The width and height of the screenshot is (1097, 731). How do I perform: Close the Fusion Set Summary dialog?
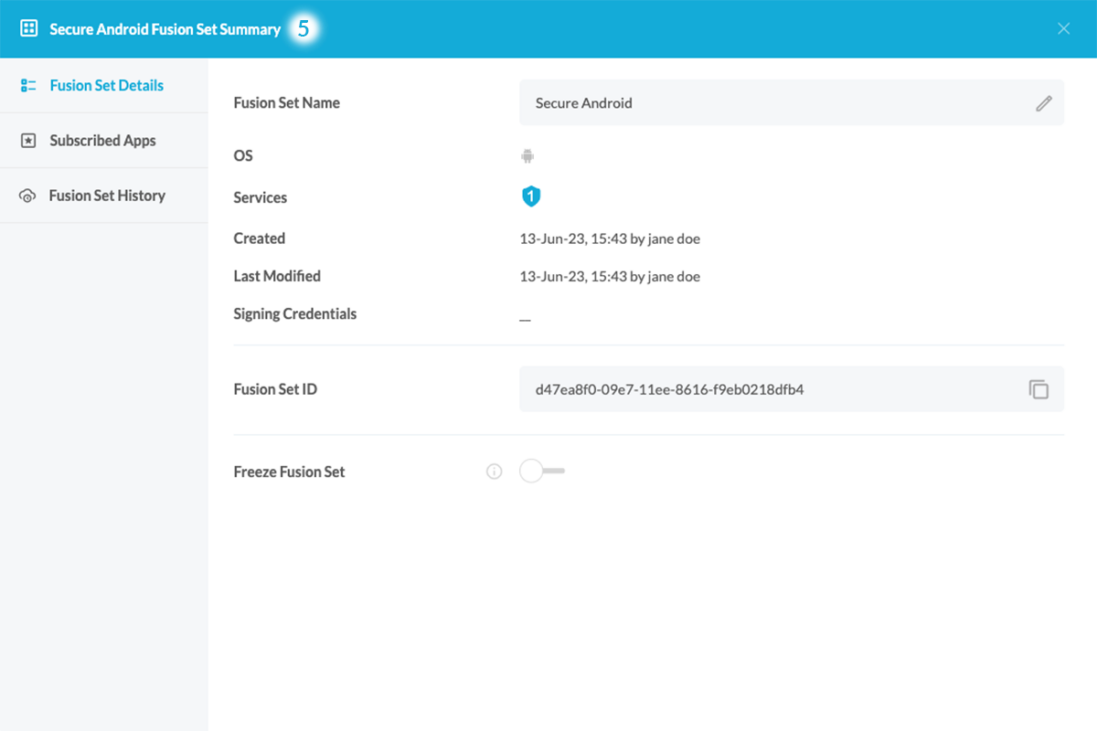1063,29
